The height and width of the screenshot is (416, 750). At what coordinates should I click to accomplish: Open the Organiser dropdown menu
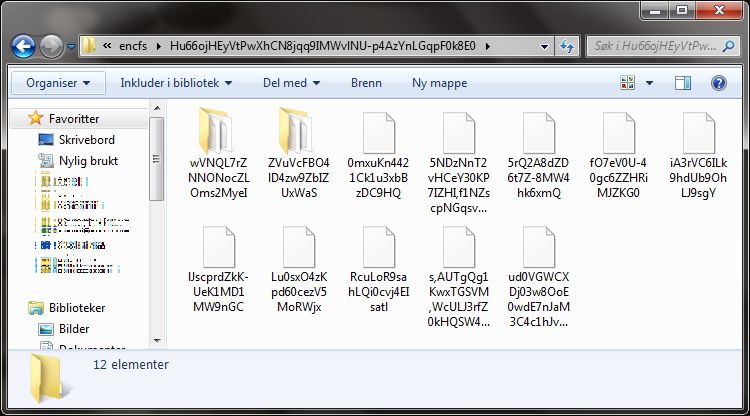(x=57, y=84)
